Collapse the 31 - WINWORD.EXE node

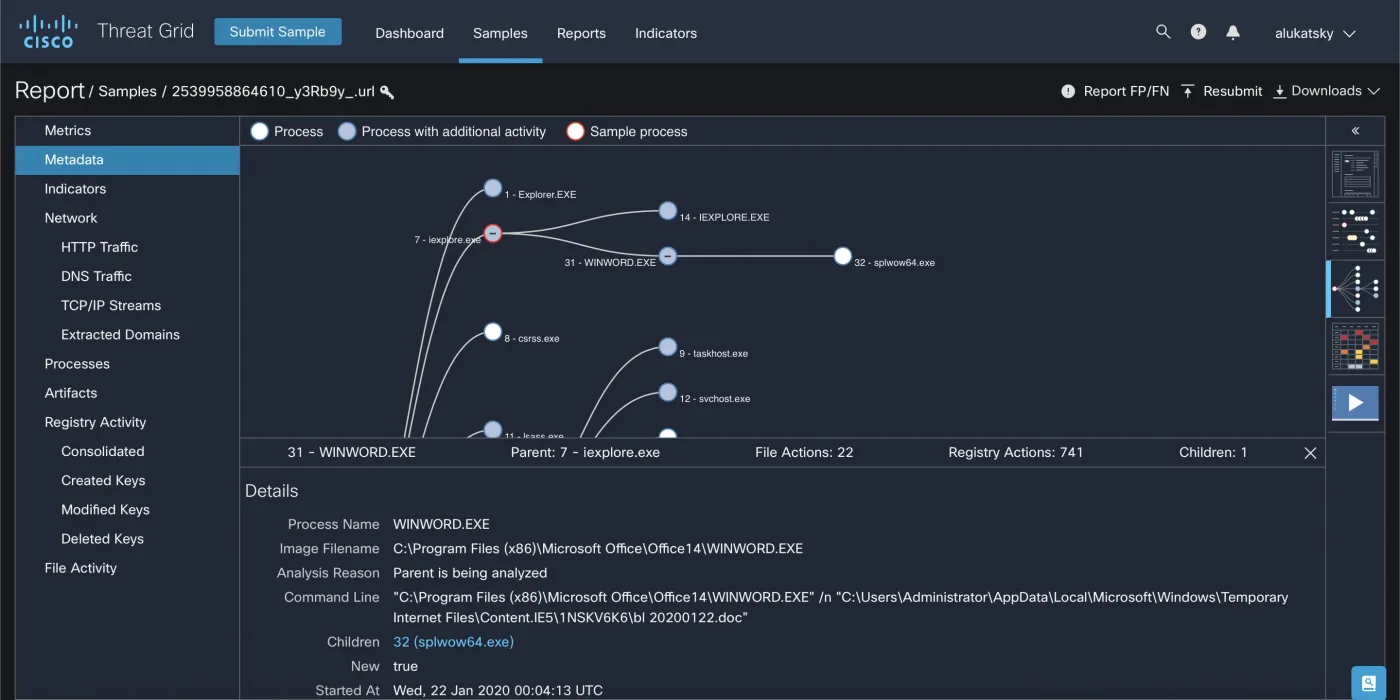click(668, 256)
